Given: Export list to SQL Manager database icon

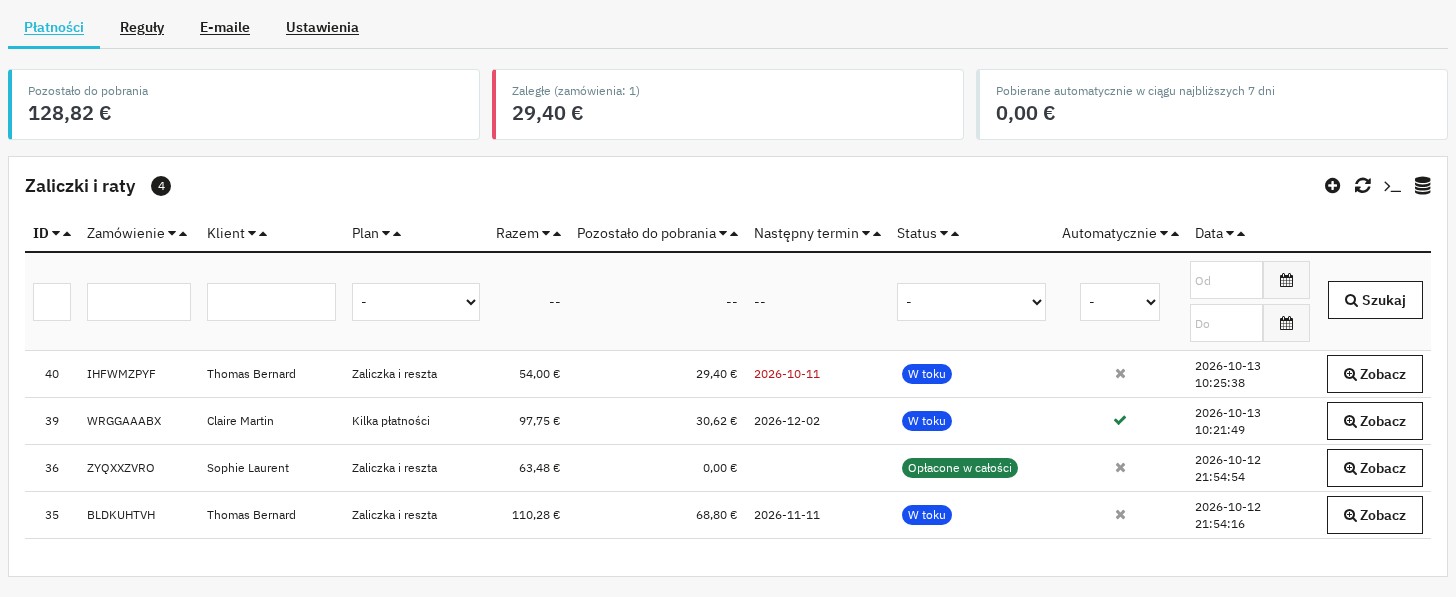Looking at the screenshot, I should coord(1422,186).
